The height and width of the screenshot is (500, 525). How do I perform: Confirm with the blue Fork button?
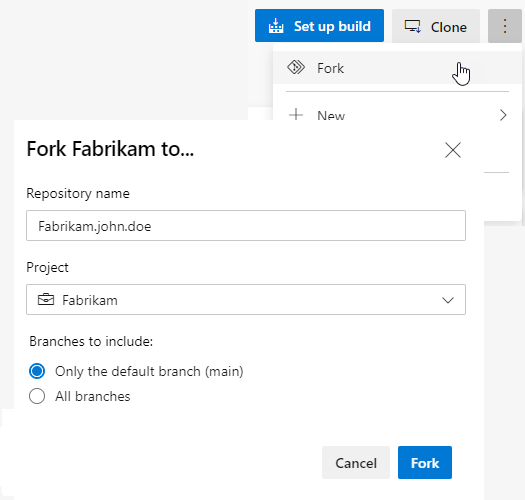(x=425, y=462)
